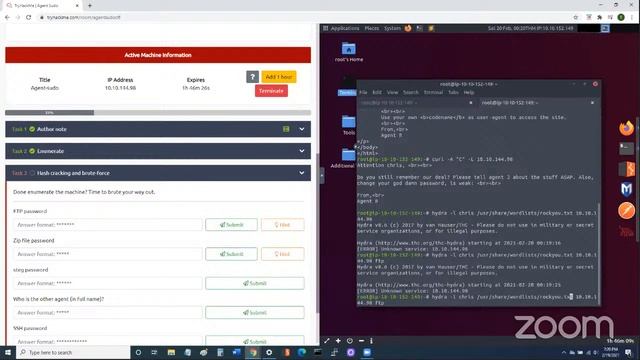Submit the Zip file password answer

pyautogui.click(x=231, y=254)
